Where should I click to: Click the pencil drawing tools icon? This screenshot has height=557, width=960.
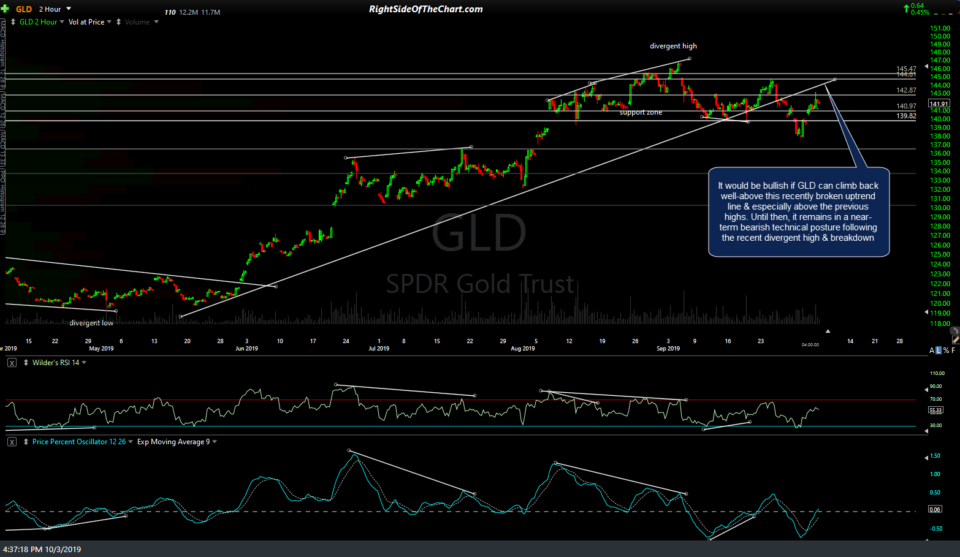(955, 340)
